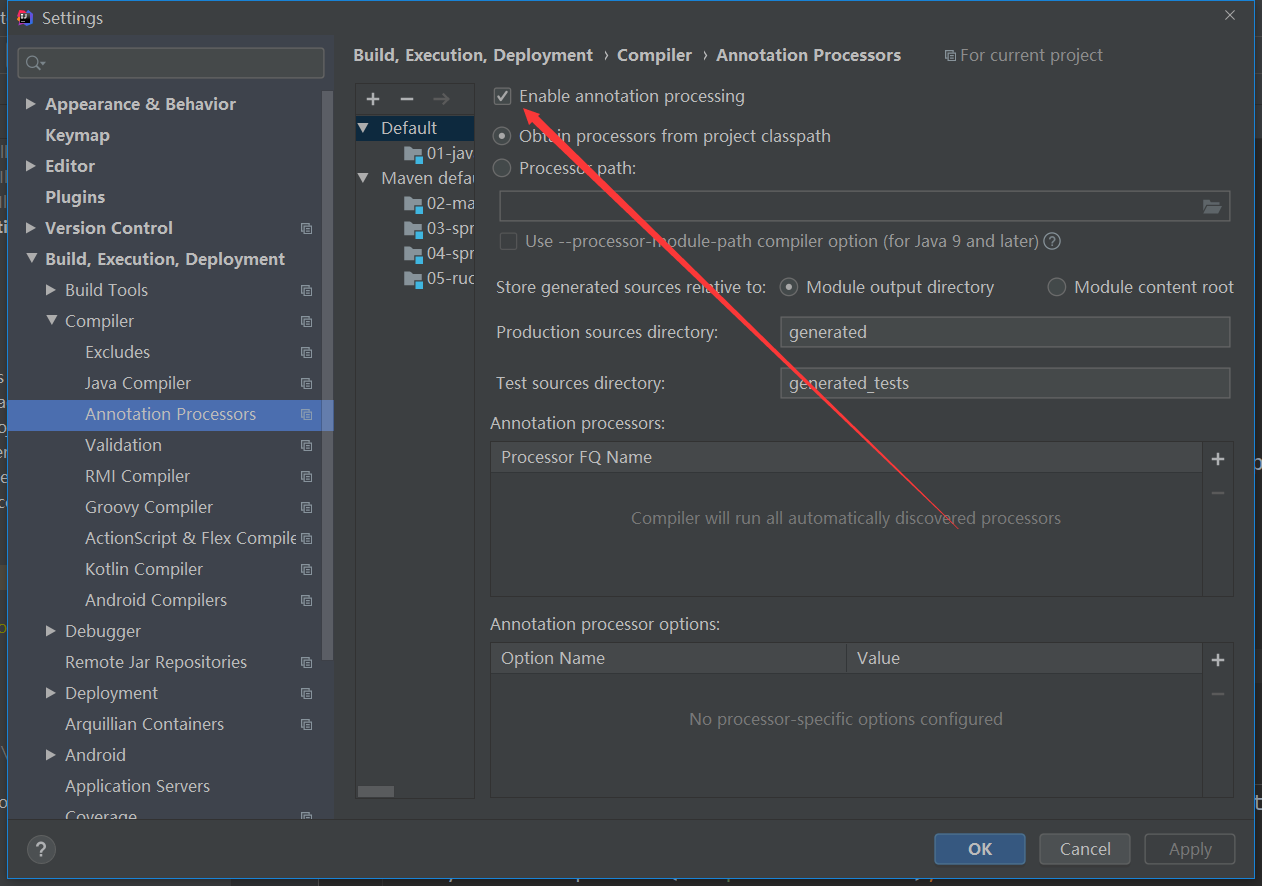Open Groovy Compiler settings

149,507
